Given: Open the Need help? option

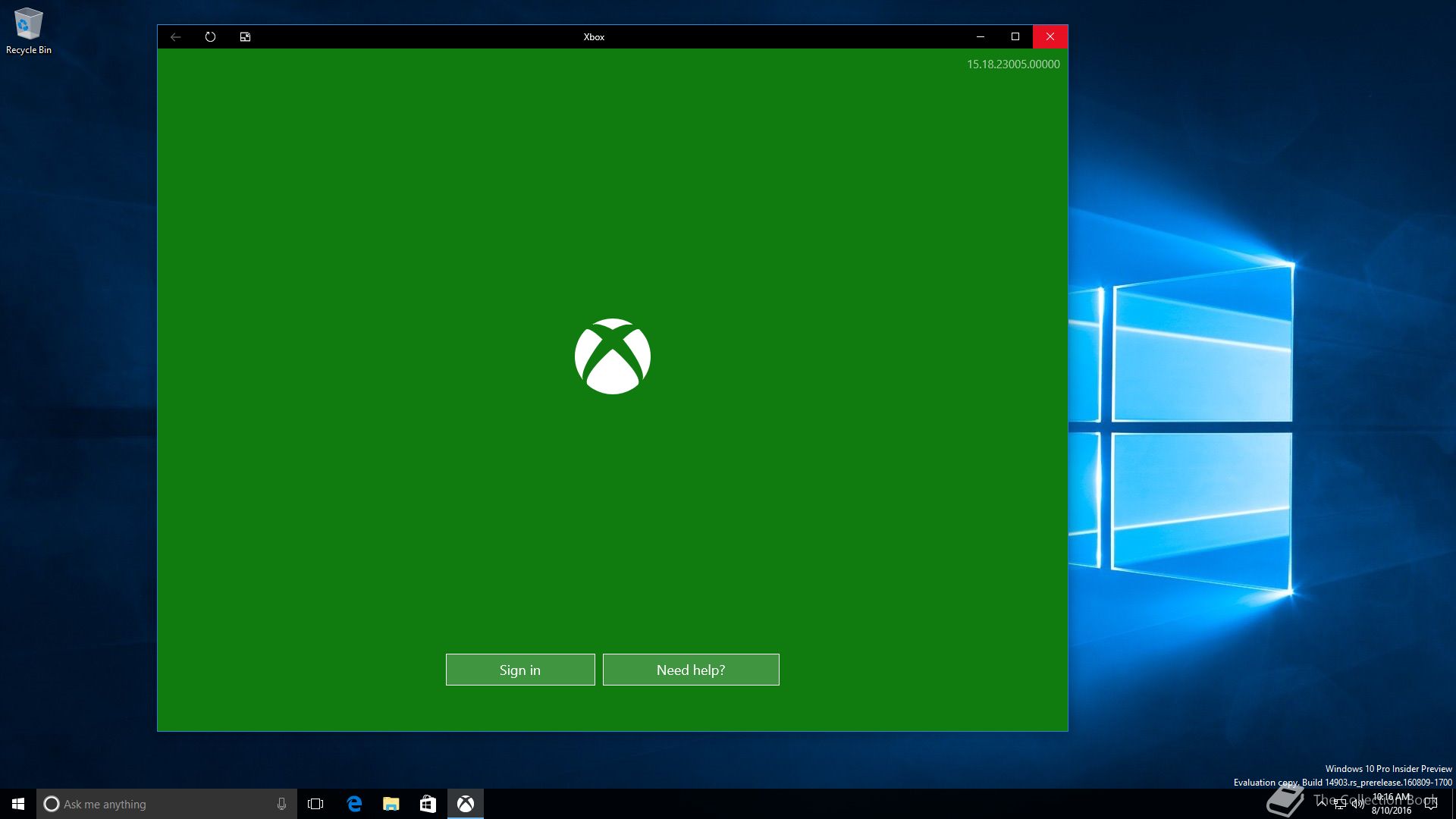Looking at the screenshot, I should pyautogui.click(x=691, y=670).
